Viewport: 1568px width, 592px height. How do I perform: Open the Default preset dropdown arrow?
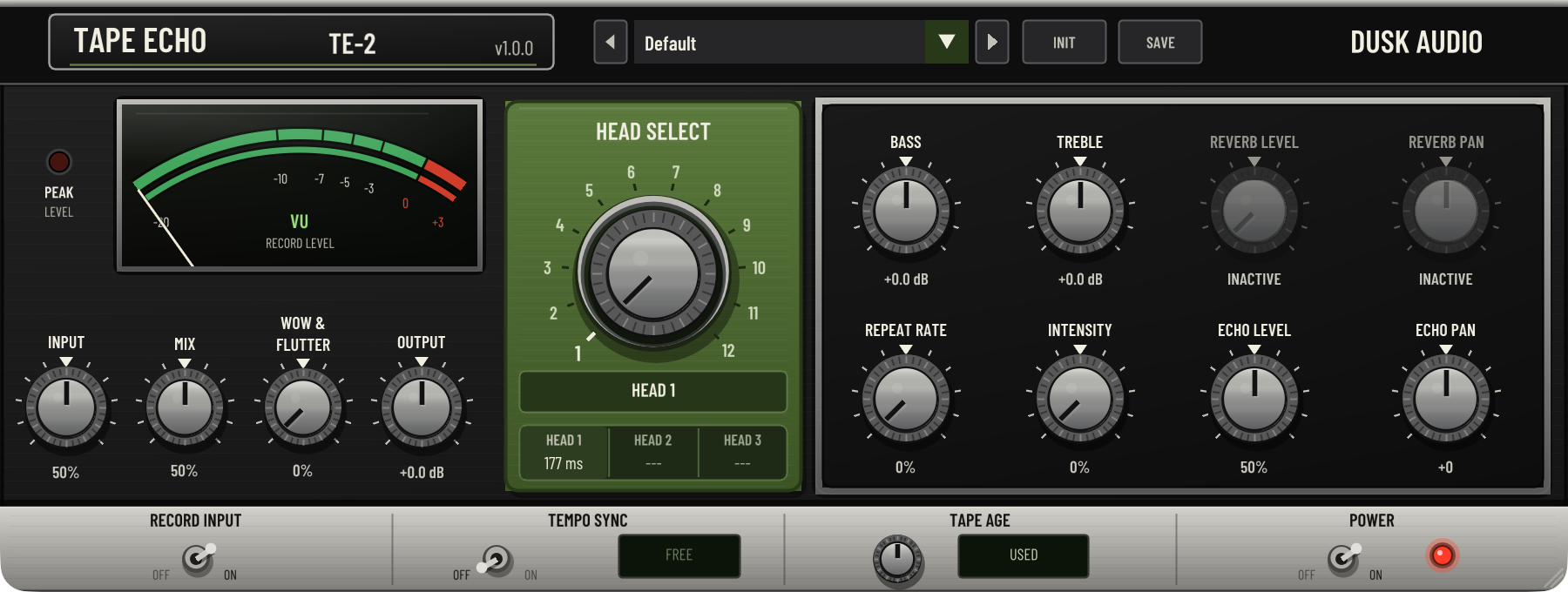point(946,42)
